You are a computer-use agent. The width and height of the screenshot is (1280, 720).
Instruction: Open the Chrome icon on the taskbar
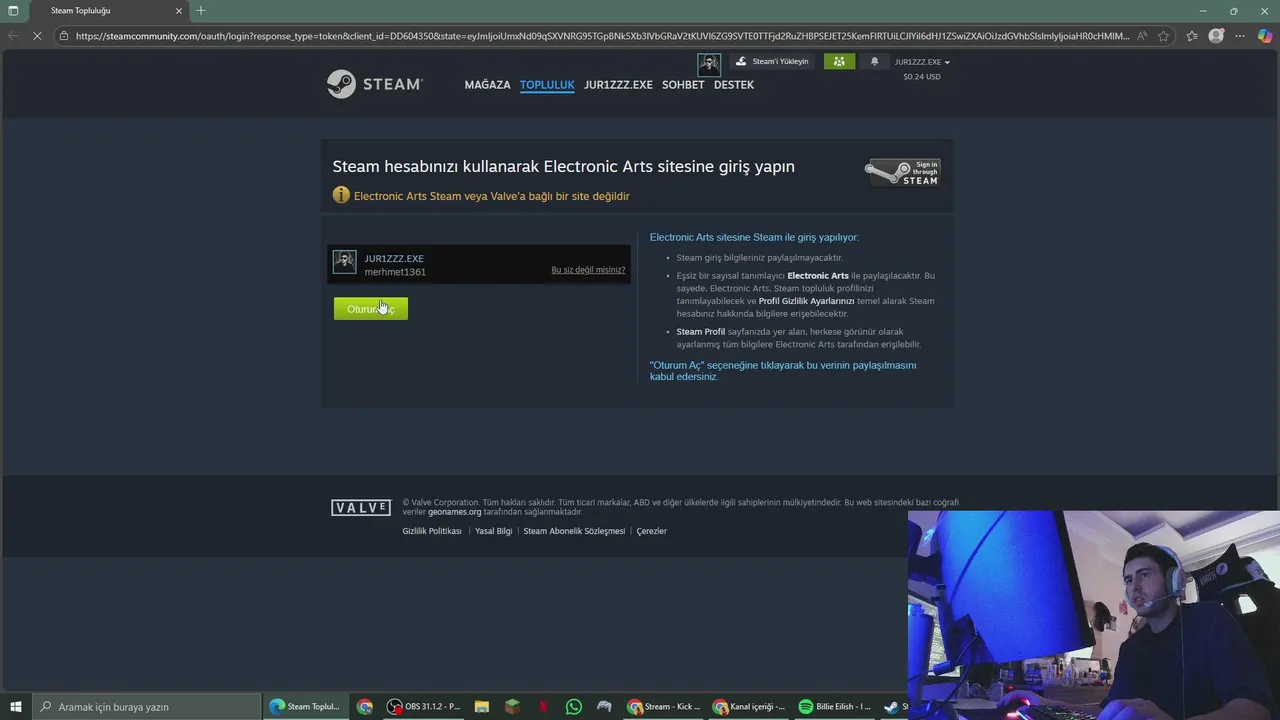point(365,706)
